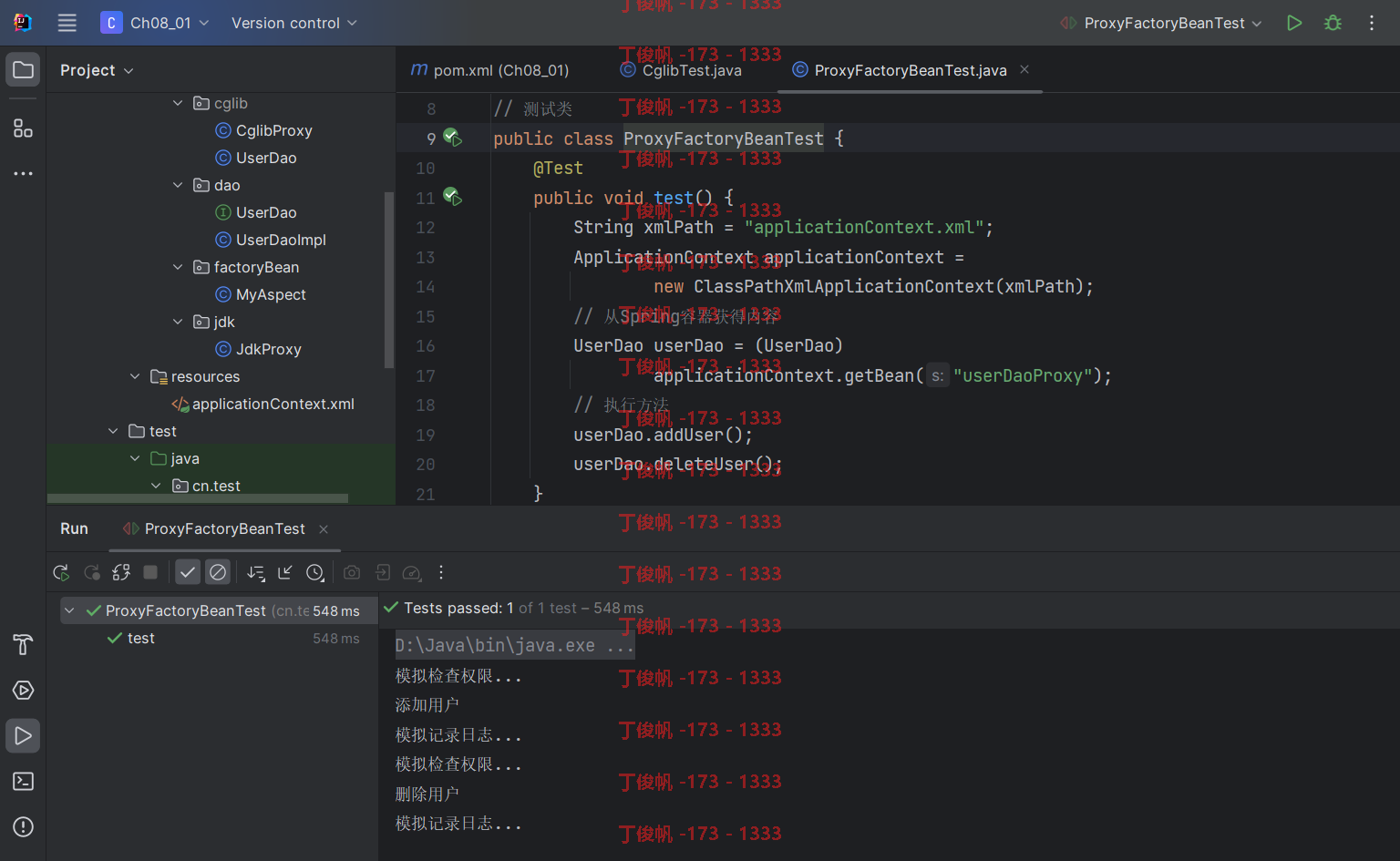The image size is (1400, 861).
Task: Close the ProxyFactoryBeanTest run tab
Action: point(324,529)
